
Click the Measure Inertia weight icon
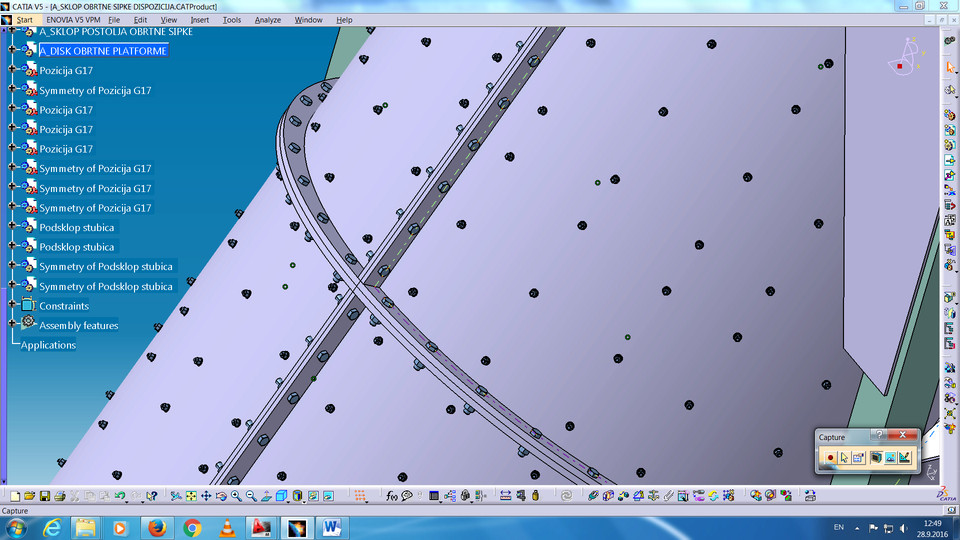click(536, 496)
